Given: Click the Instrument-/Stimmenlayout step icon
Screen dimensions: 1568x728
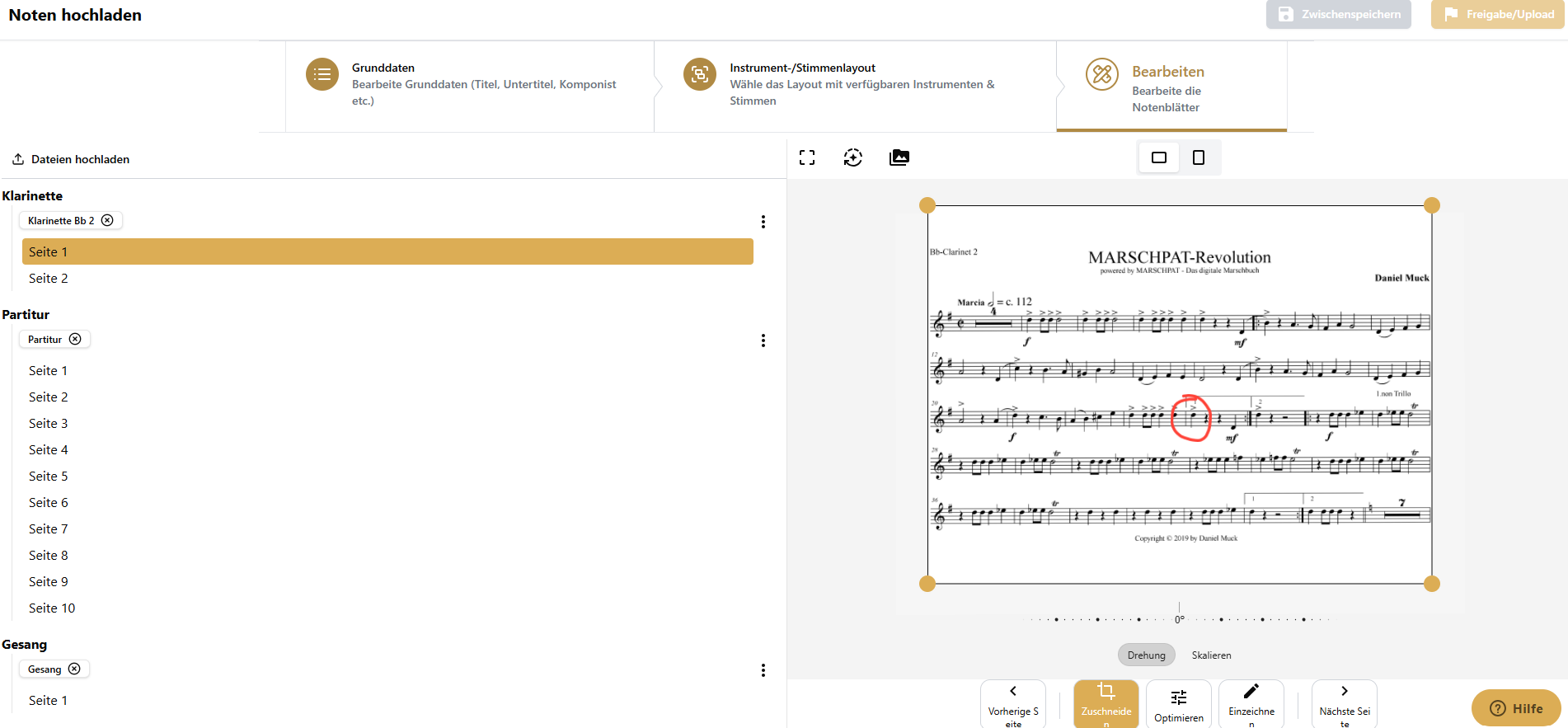Looking at the screenshot, I should click(x=700, y=74).
